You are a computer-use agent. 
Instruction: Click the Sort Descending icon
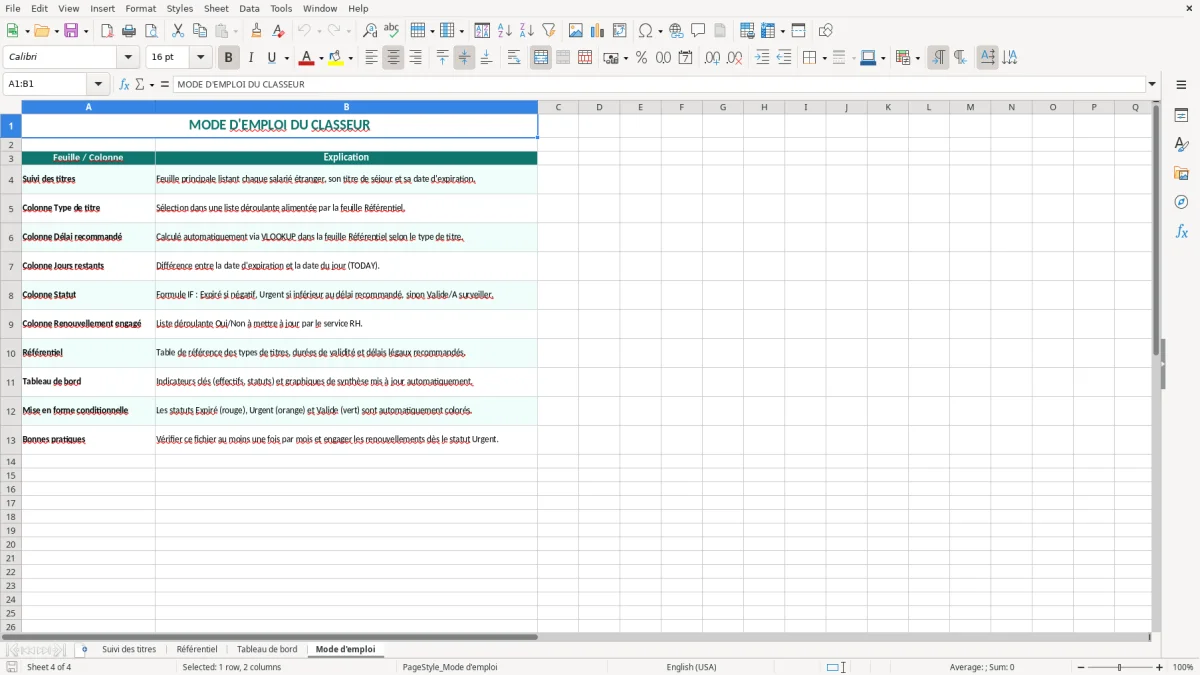(x=527, y=31)
